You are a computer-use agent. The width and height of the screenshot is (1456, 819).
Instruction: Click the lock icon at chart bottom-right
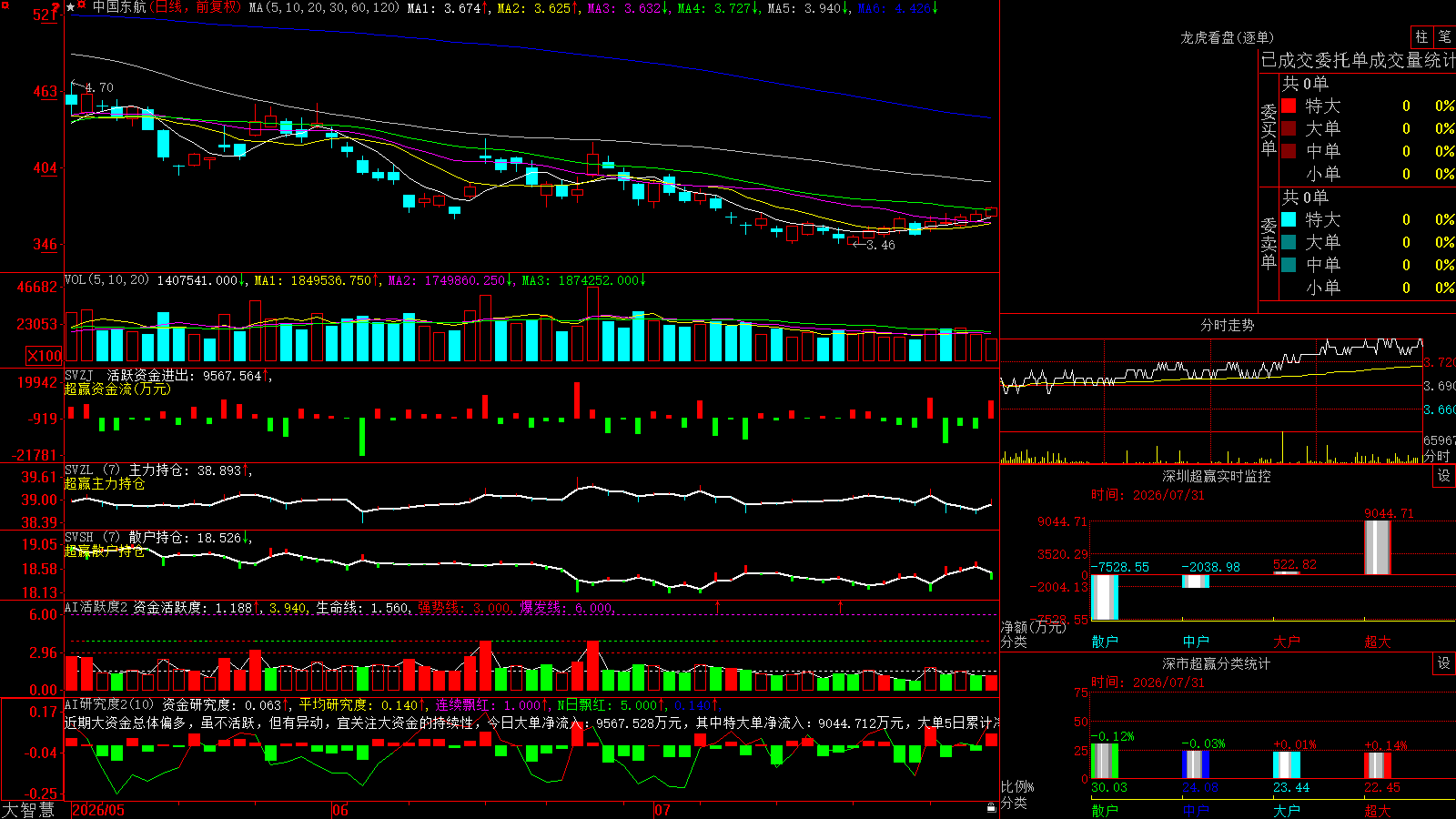pyautogui.click(x=991, y=807)
